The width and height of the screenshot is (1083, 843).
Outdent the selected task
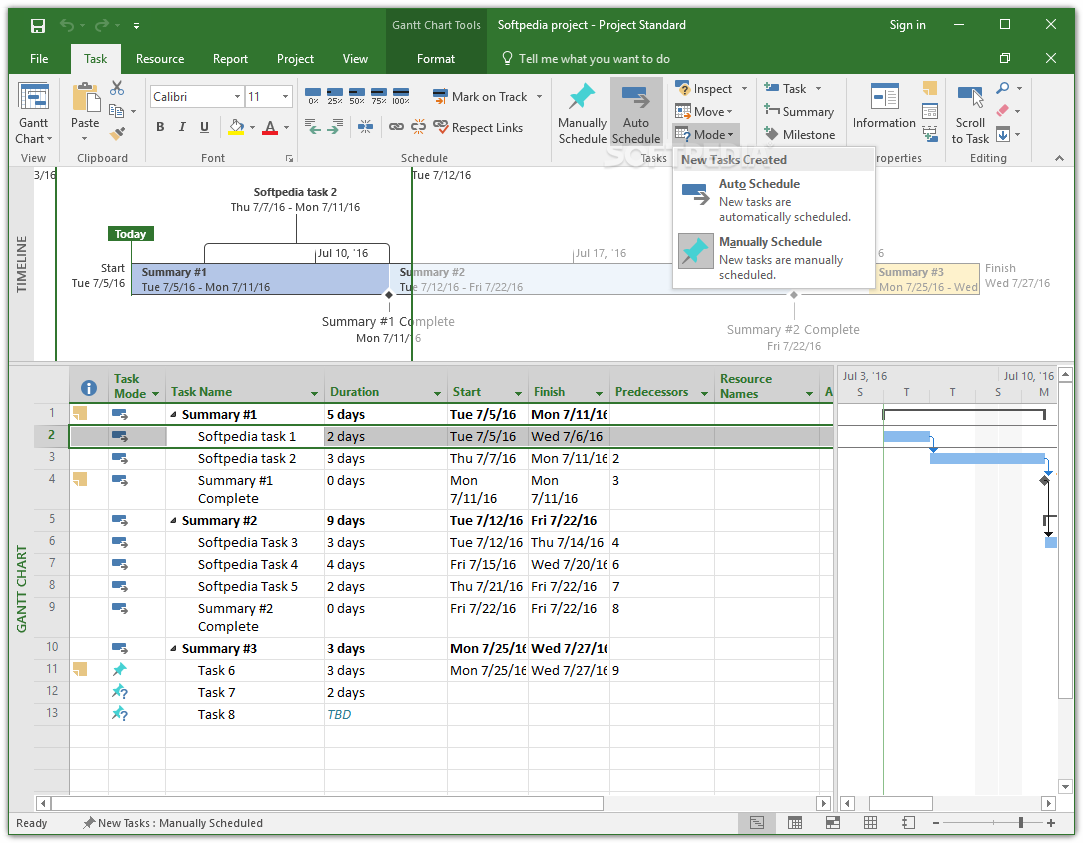[x=313, y=127]
